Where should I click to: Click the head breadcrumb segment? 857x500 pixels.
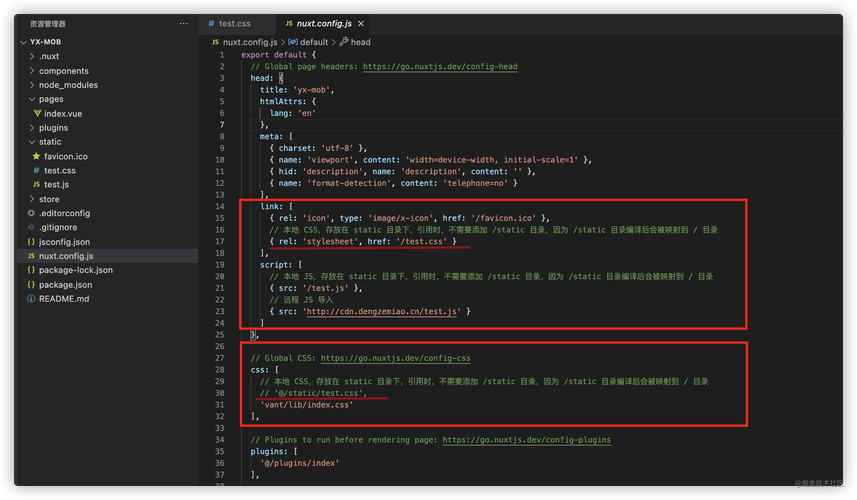point(360,42)
